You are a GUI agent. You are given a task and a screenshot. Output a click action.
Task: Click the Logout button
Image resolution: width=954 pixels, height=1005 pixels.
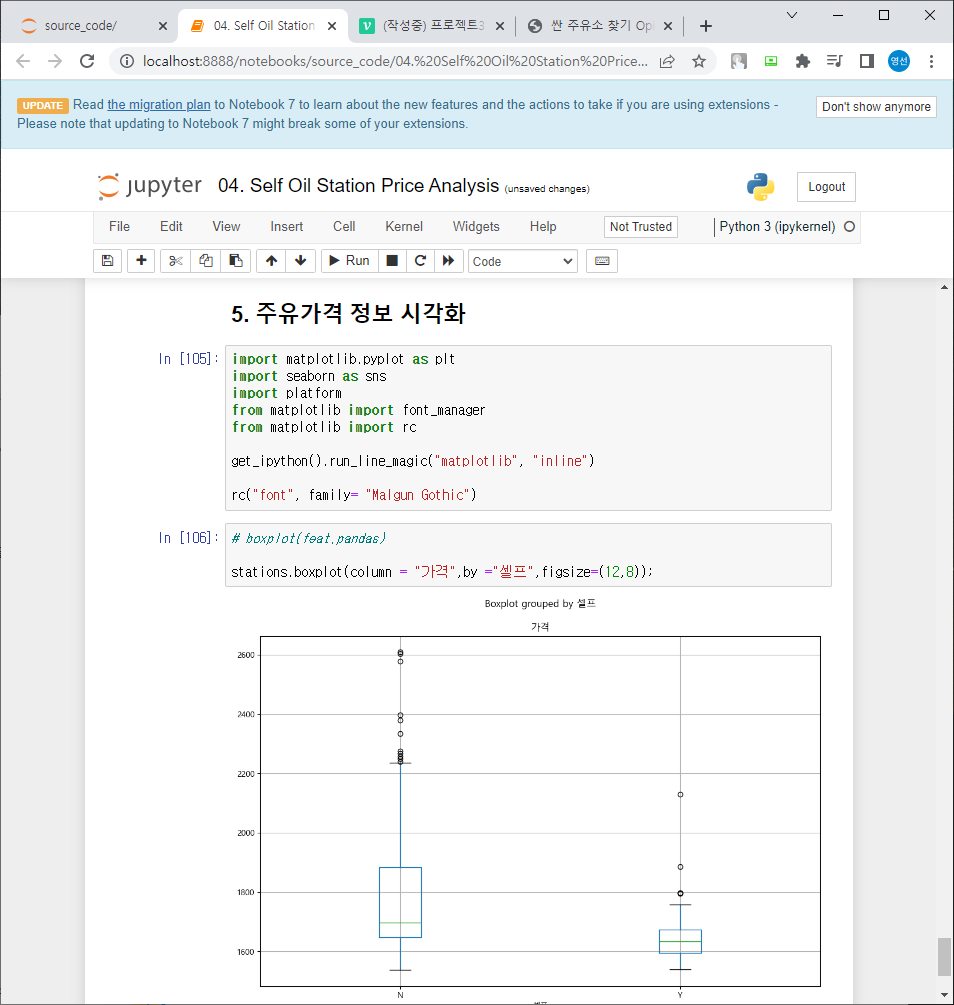(x=826, y=187)
